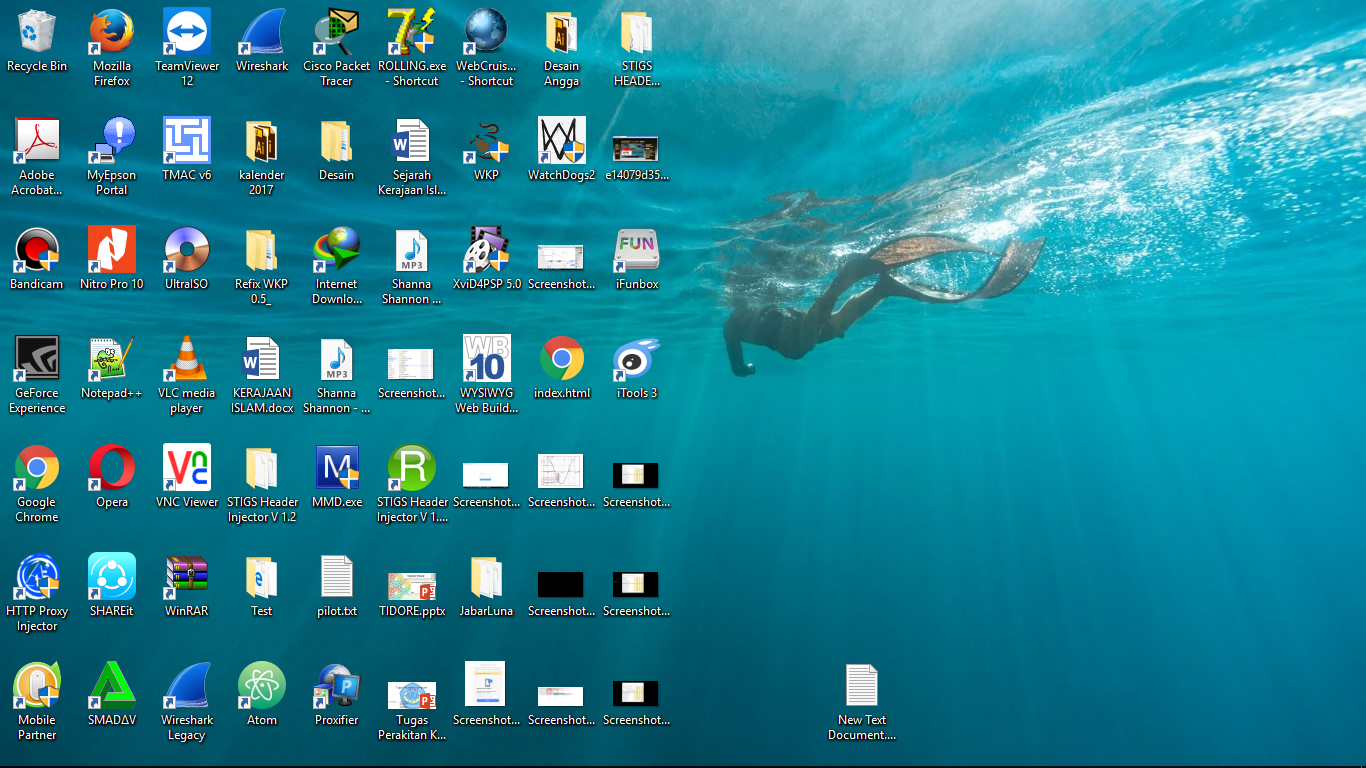1366x768 pixels.
Task: Click the Refix WKP 0.5_ folder
Action: tap(262, 250)
